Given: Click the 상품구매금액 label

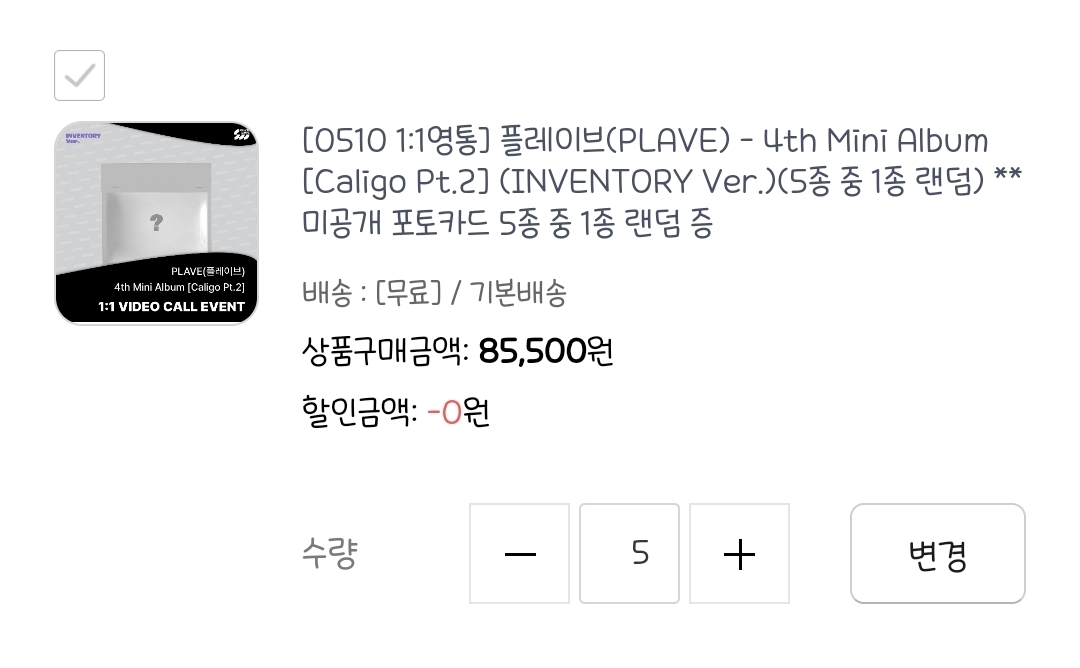Looking at the screenshot, I should click(385, 351).
